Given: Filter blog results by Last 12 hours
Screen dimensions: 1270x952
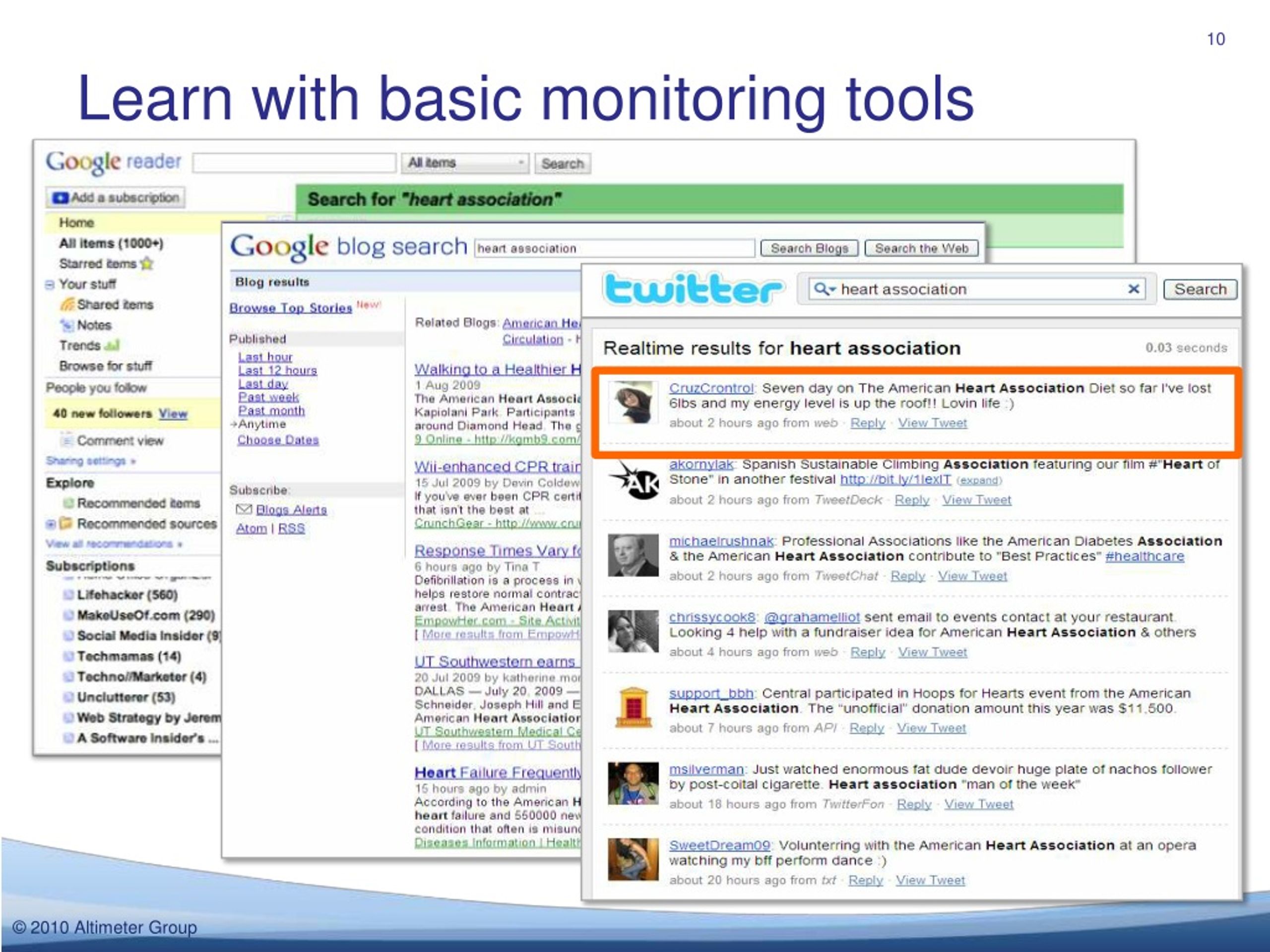Looking at the screenshot, I should [x=277, y=370].
